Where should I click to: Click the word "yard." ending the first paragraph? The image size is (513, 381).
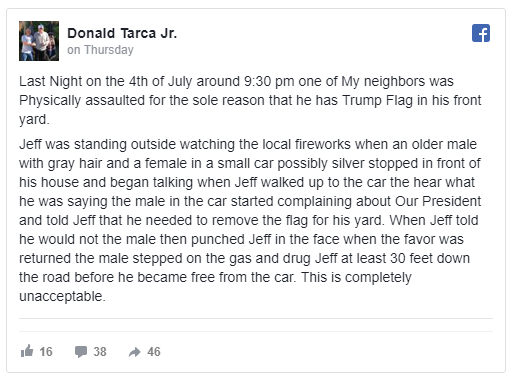34,120
